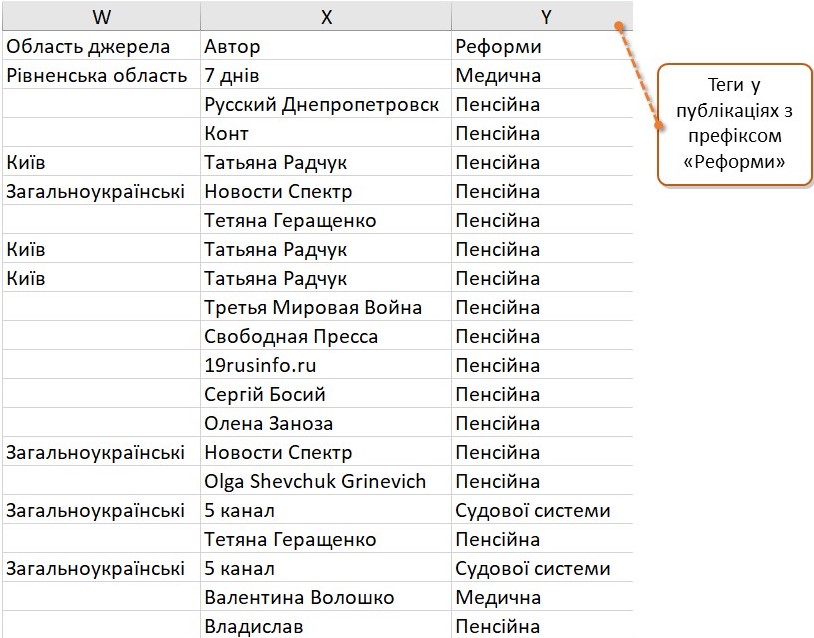
Task: Select 'Медична' cell in the '7 днів' row
Action: click(542, 75)
